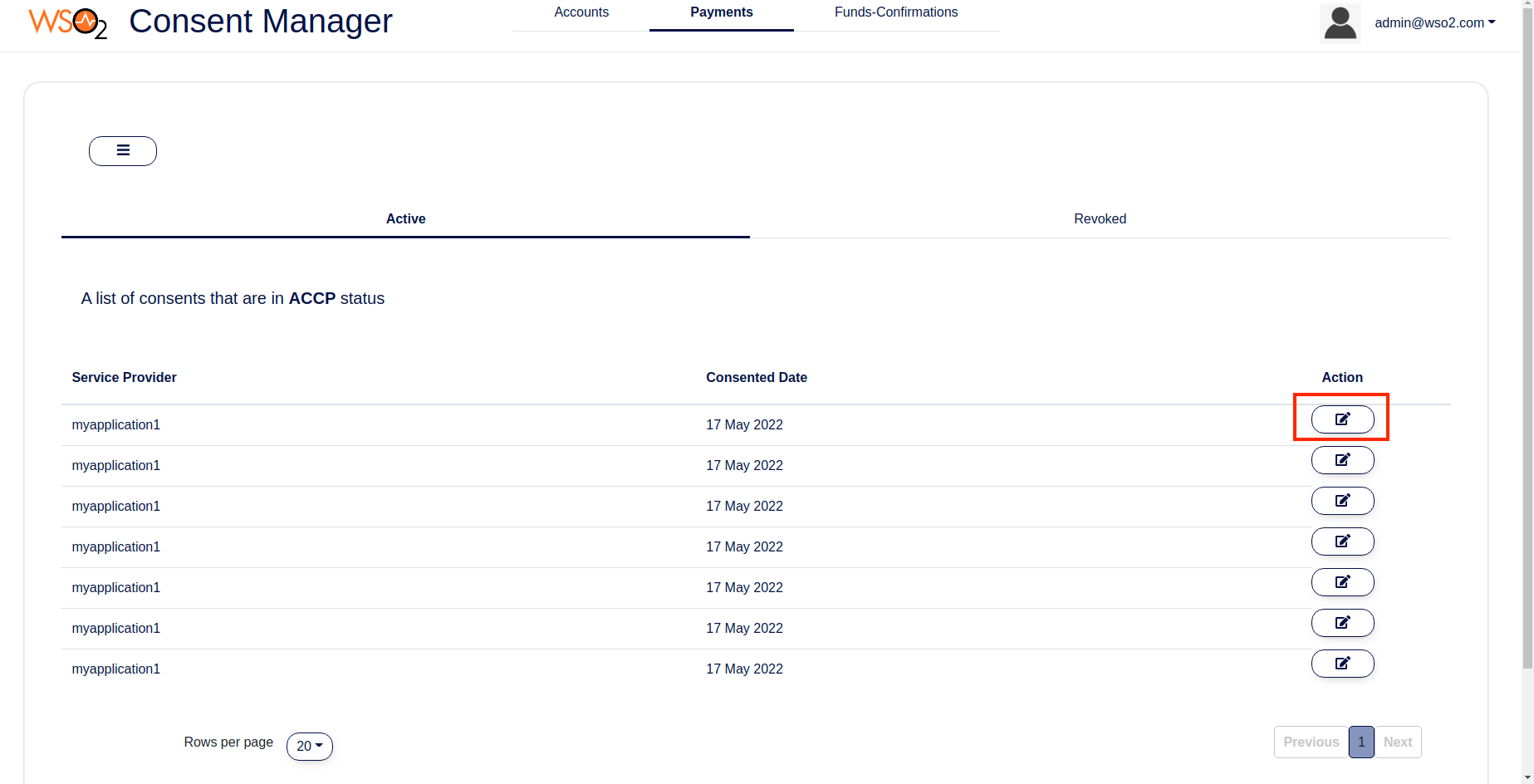Open the edit action for the third consent
This screenshot has width=1534, height=784.
pyautogui.click(x=1342, y=501)
